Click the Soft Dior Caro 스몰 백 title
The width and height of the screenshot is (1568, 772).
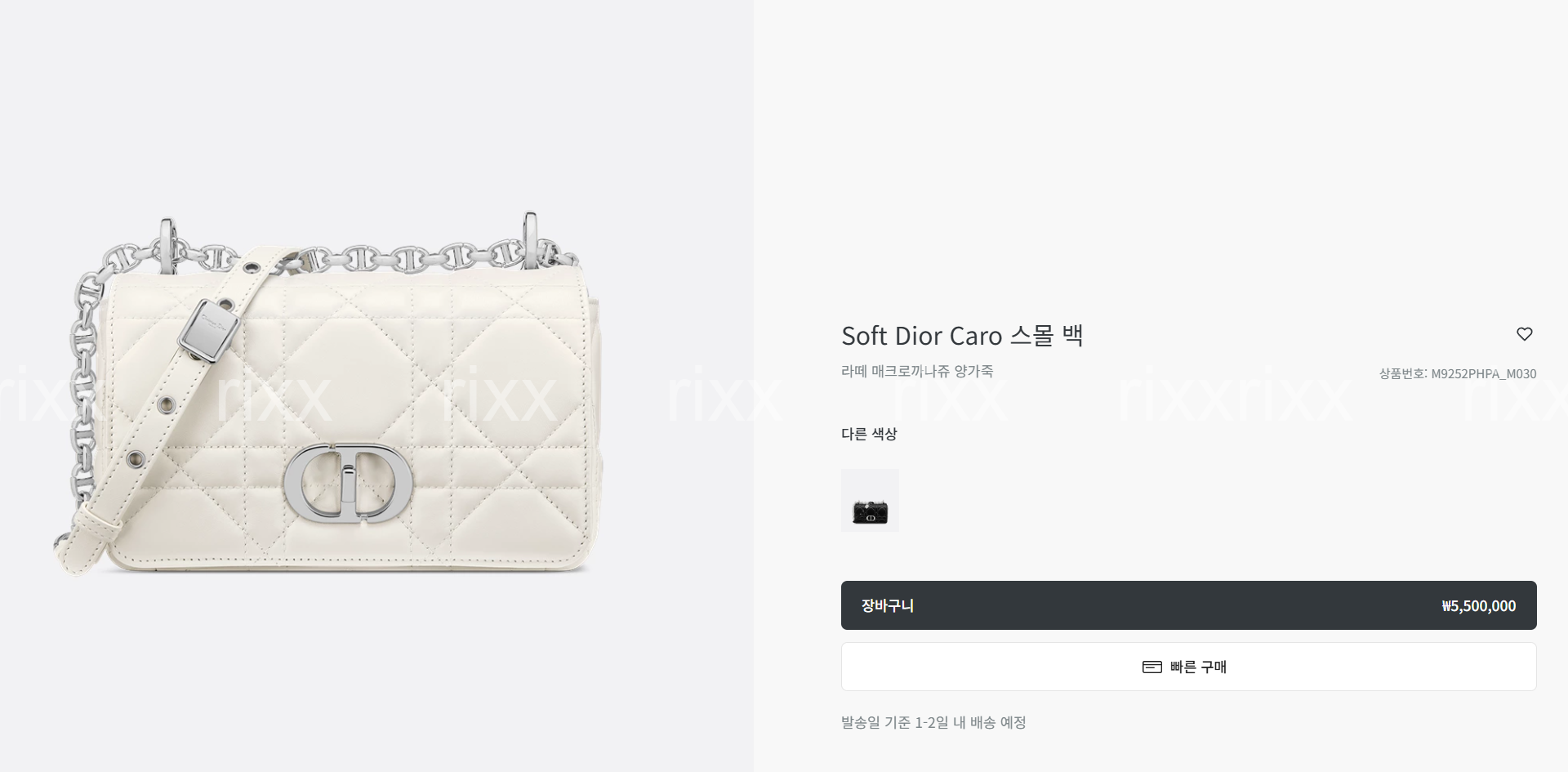coord(962,336)
